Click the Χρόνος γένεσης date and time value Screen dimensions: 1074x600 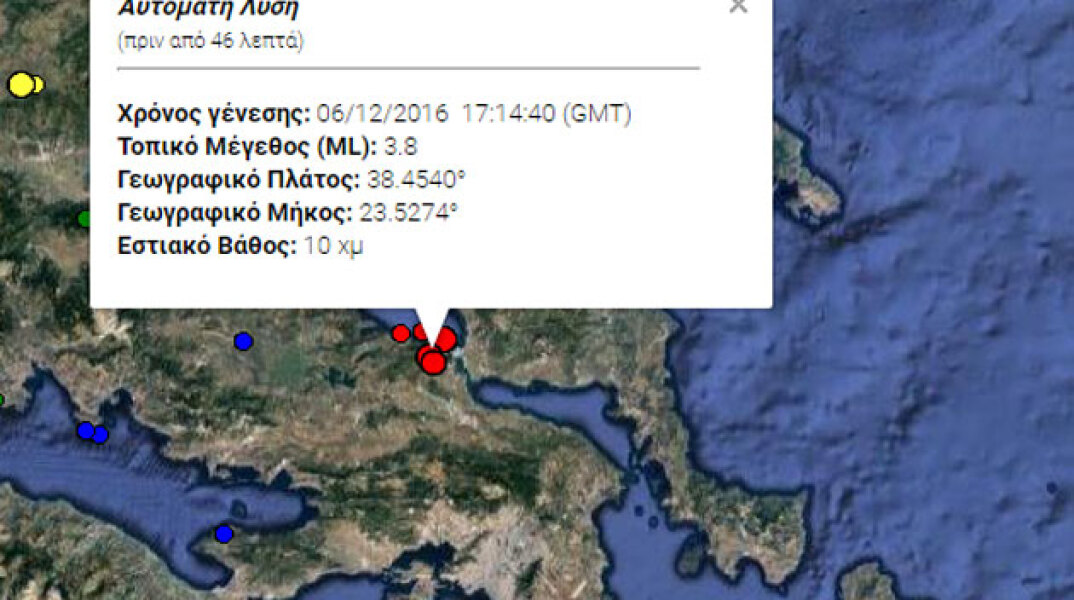click(x=473, y=114)
